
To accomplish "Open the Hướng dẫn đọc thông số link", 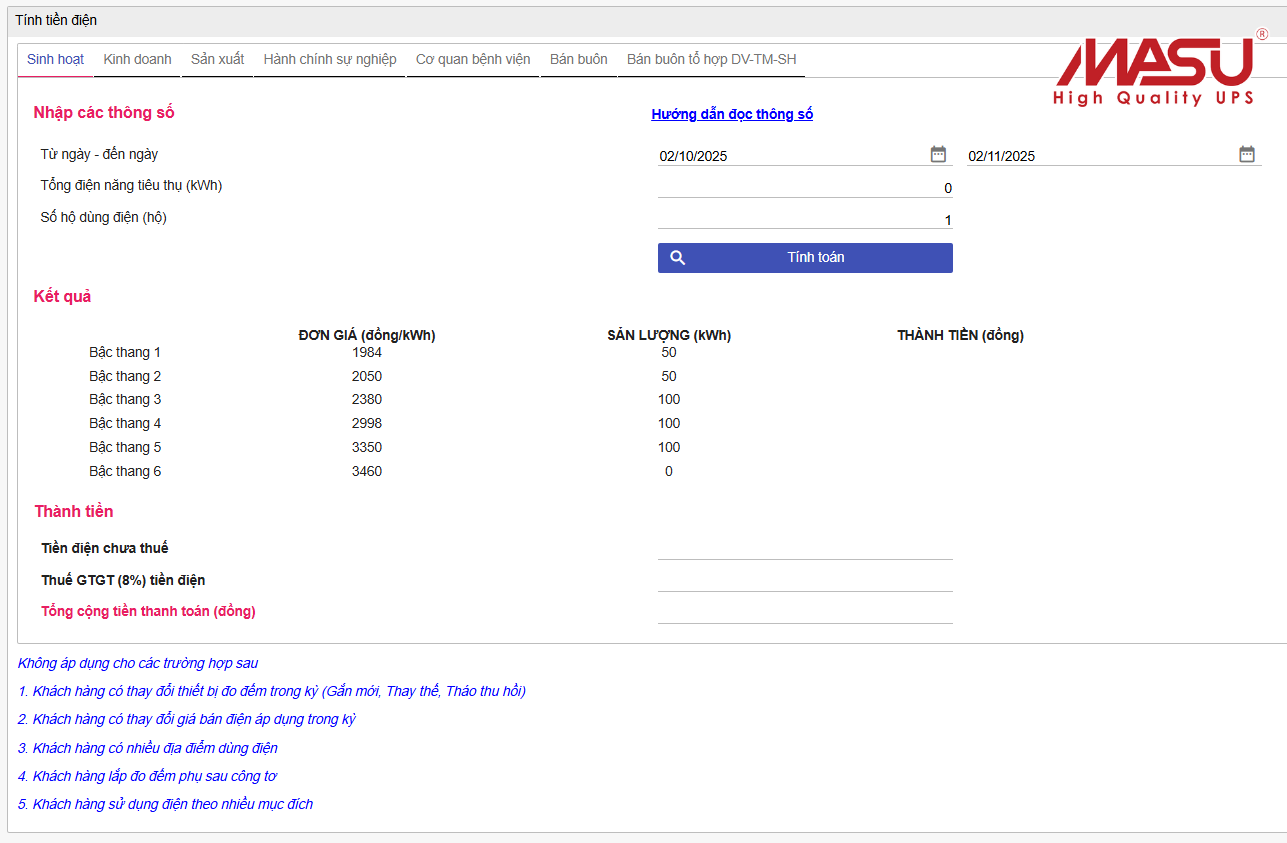I will [732, 115].
